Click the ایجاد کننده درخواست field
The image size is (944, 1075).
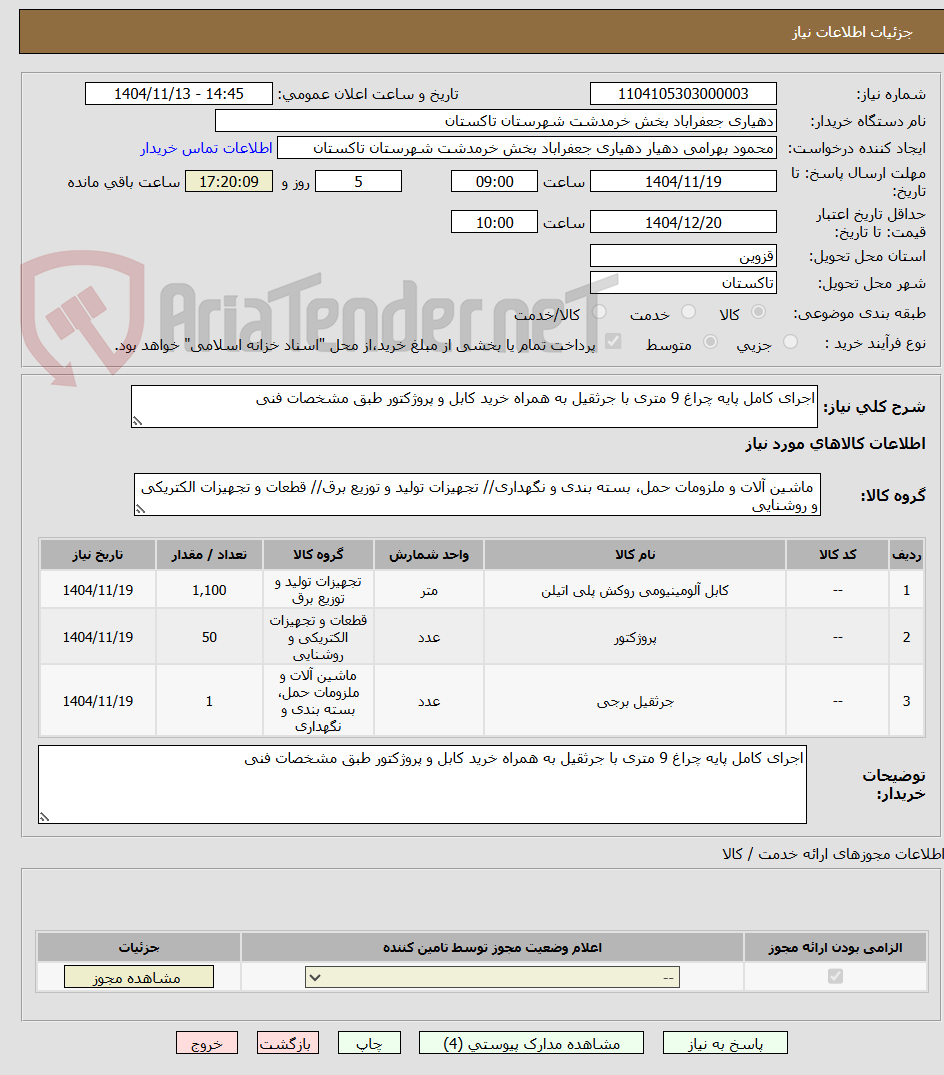pos(527,148)
